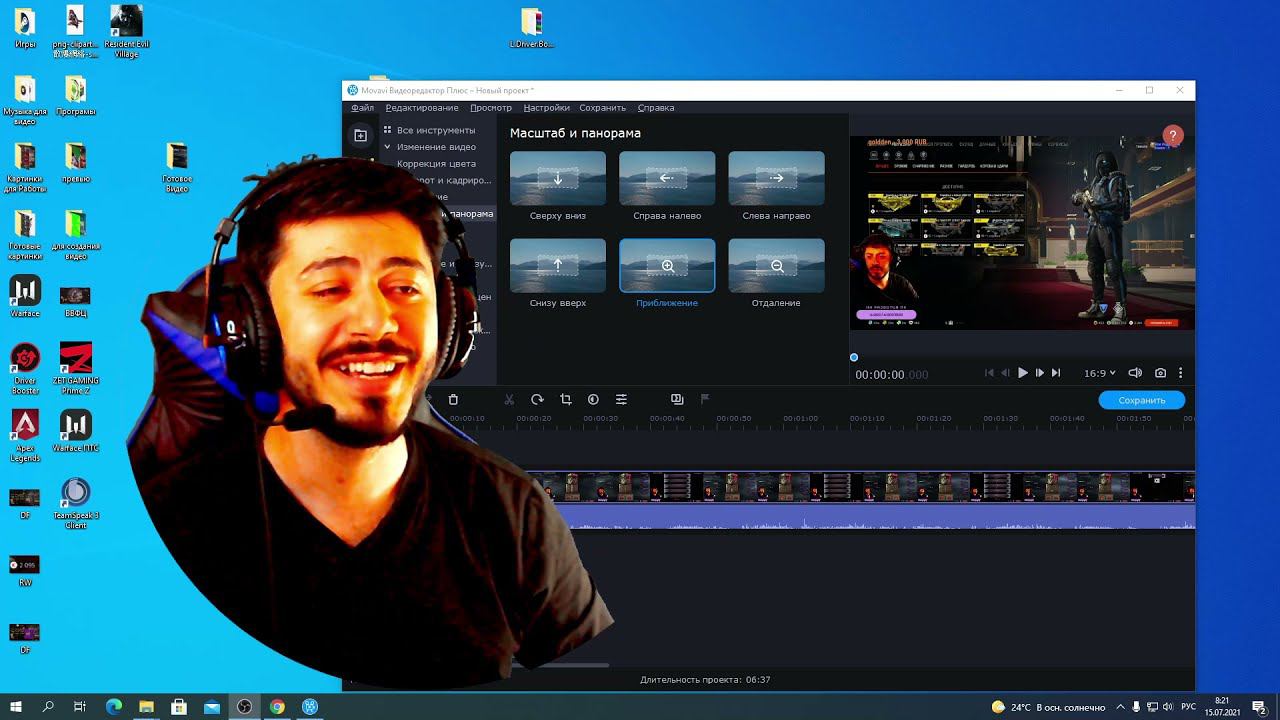Open the "Настройки" menu
Screen dimensions: 1280x720
pyautogui.click(x=546, y=108)
